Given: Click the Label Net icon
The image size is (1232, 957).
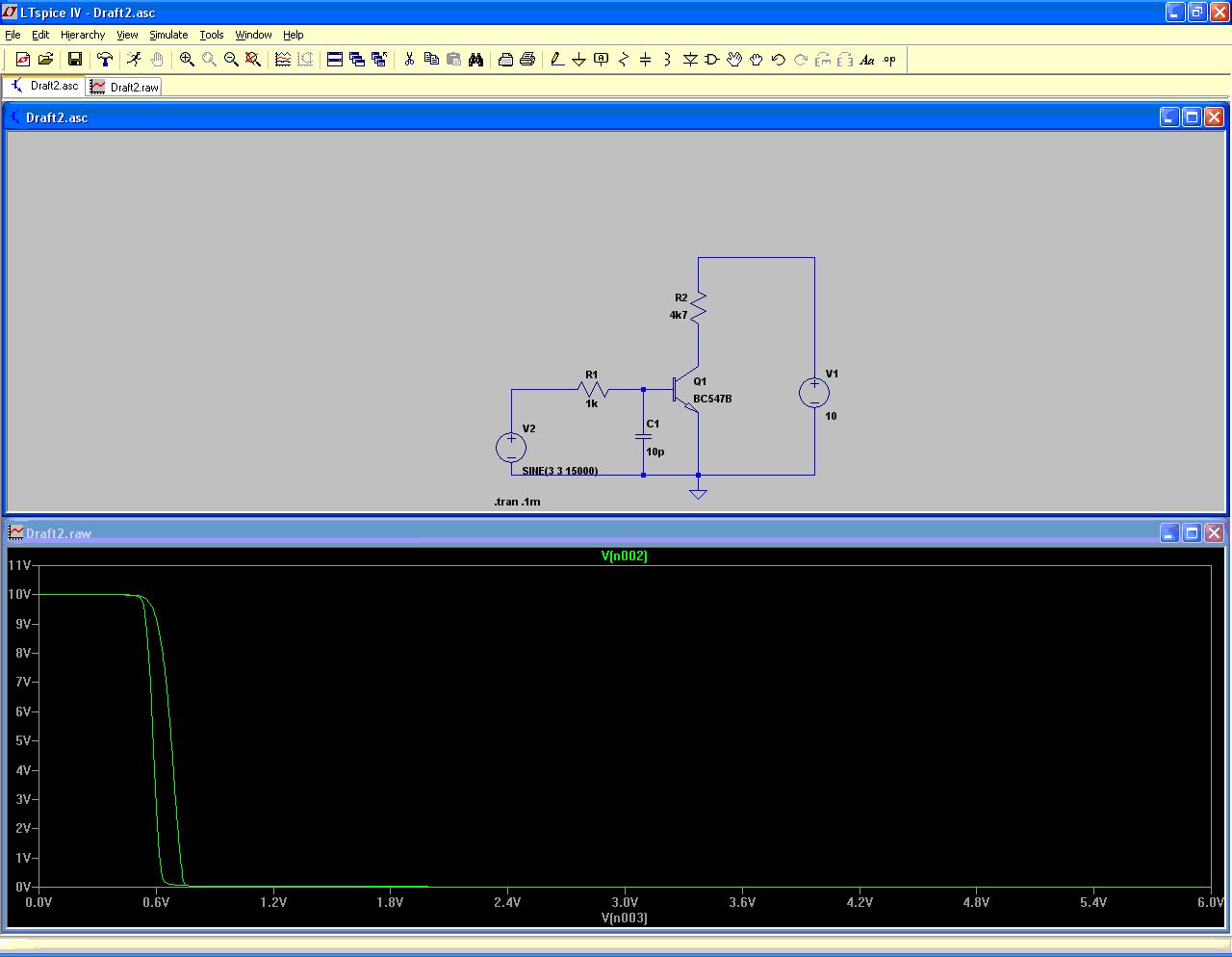Looking at the screenshot, I should (x=601, y=60).
